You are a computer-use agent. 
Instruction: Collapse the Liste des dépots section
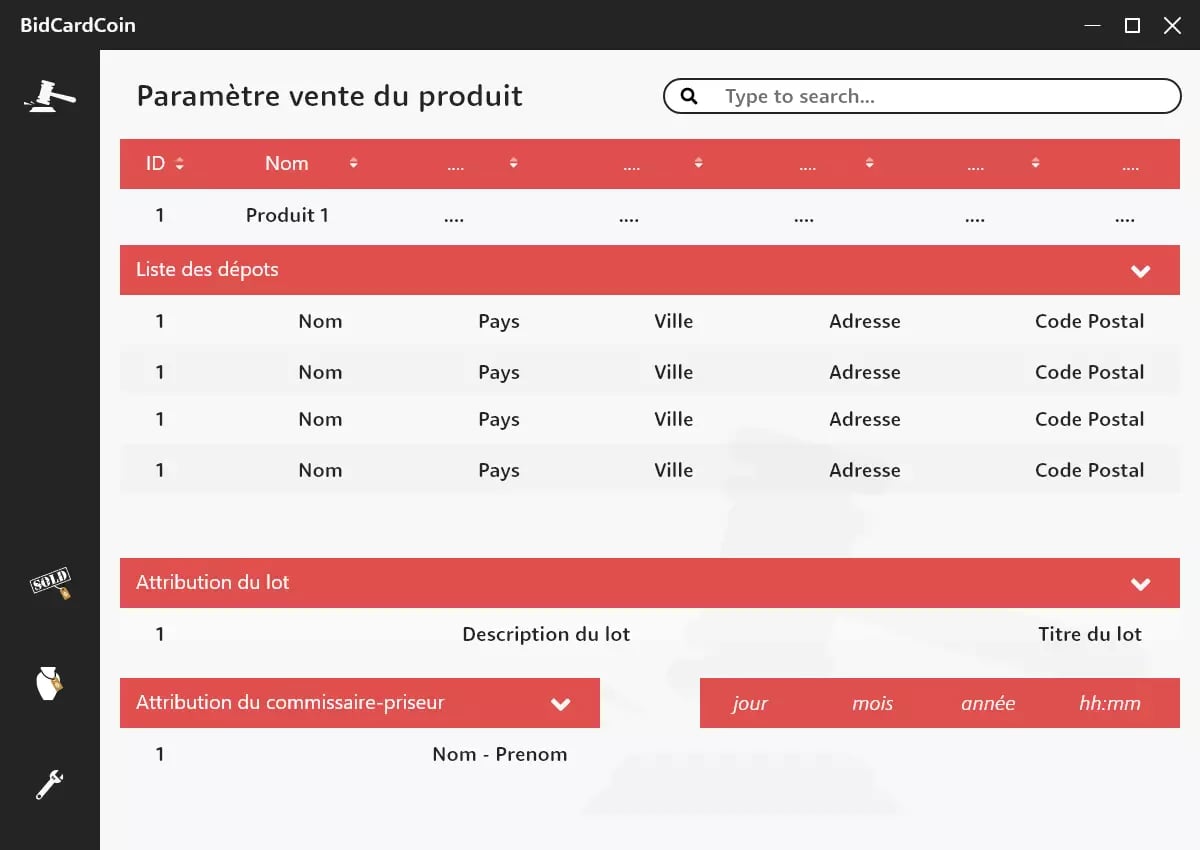point(1140,271)
